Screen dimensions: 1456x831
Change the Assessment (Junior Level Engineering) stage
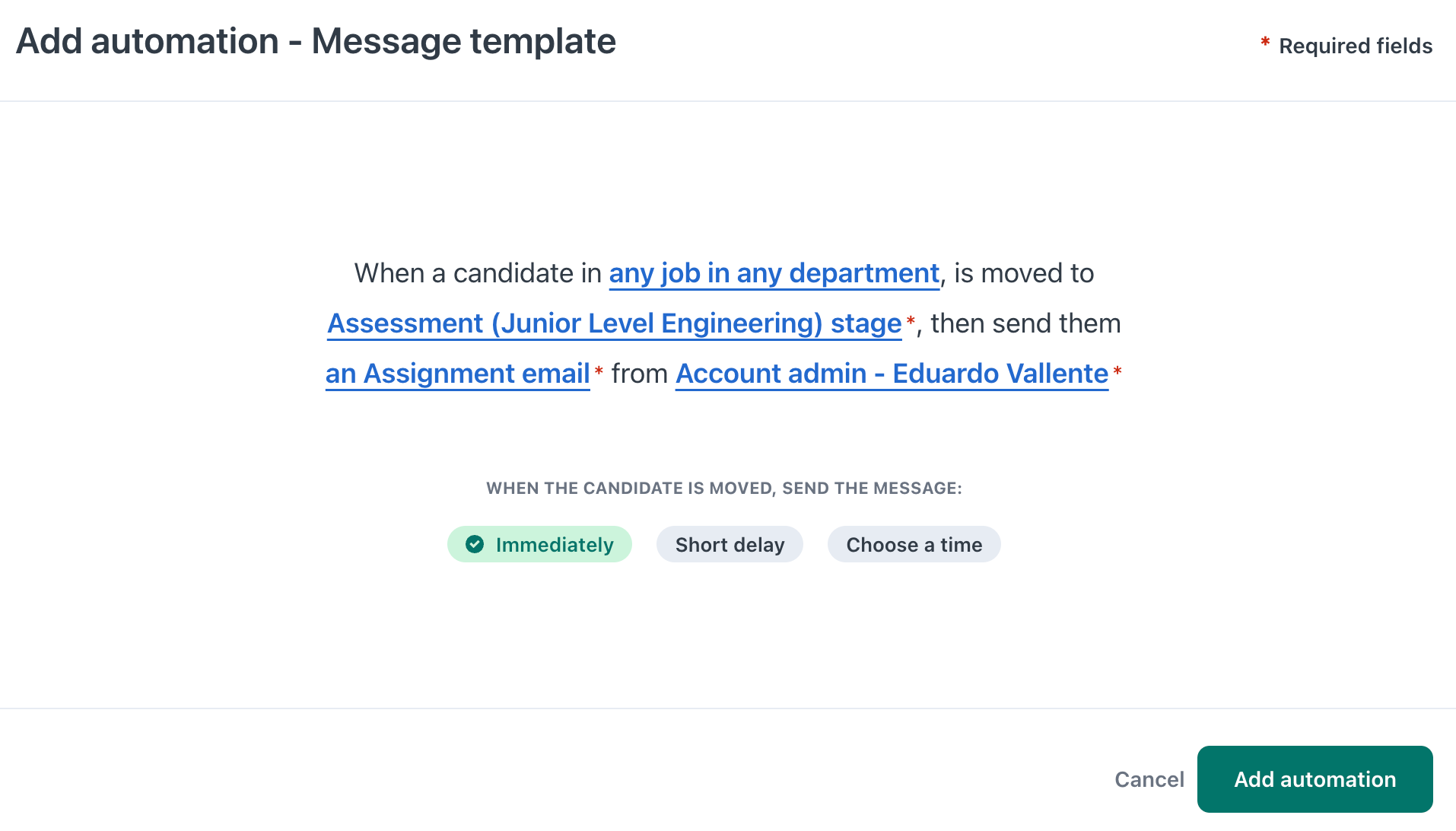click(x=614, y=323)
